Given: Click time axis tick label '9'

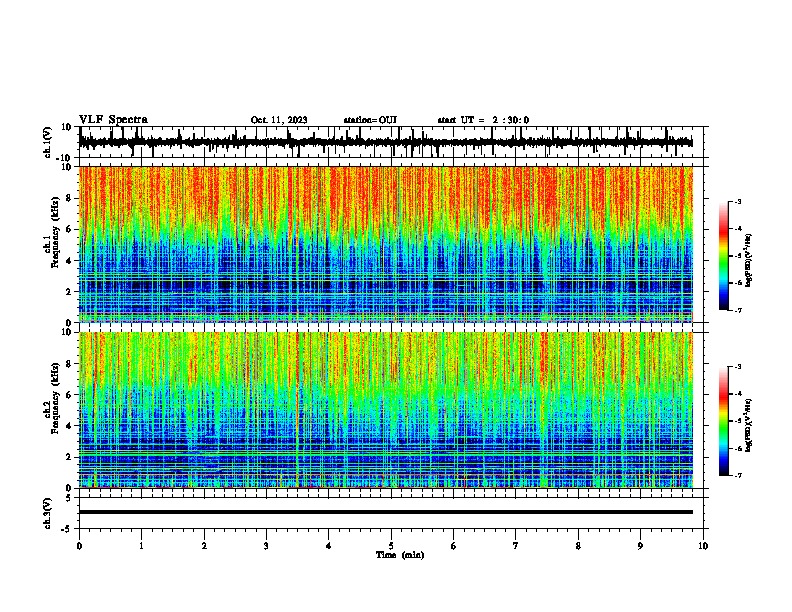Looking at the screenshot, I should (x=640, y=546).
